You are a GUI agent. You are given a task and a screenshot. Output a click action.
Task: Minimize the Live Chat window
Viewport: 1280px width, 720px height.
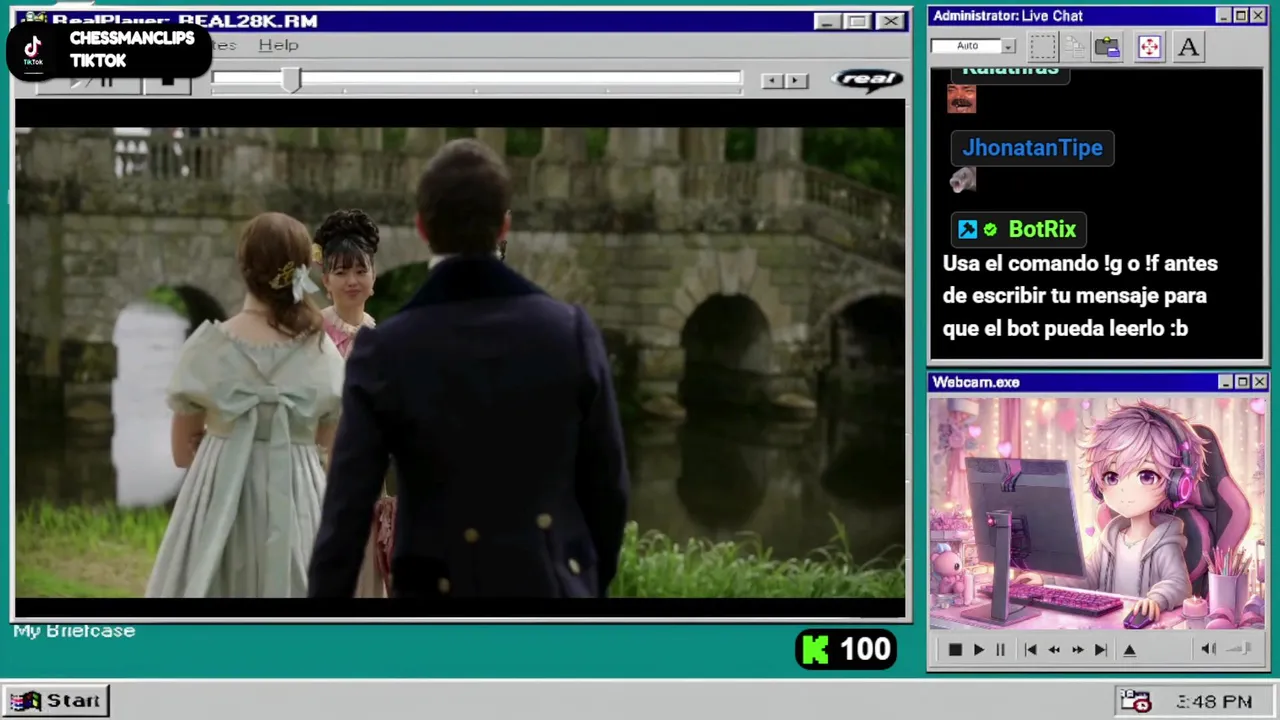point(1224,16)
